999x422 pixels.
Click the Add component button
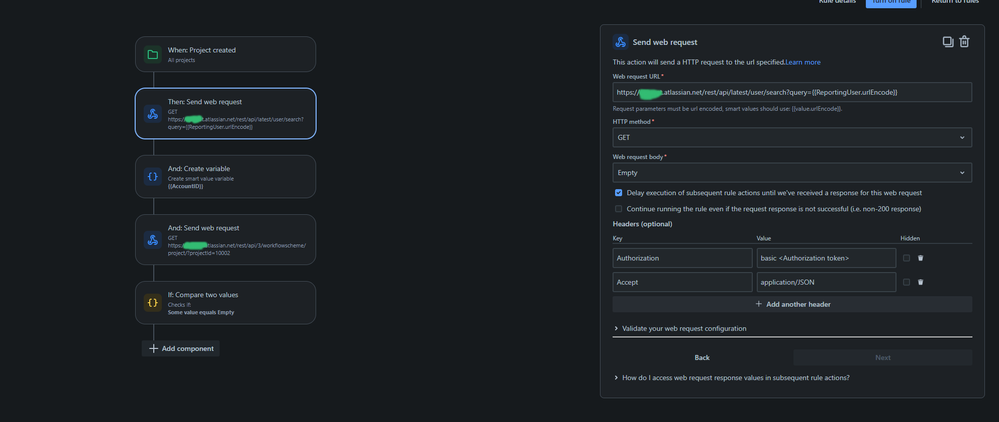(180, 349)
